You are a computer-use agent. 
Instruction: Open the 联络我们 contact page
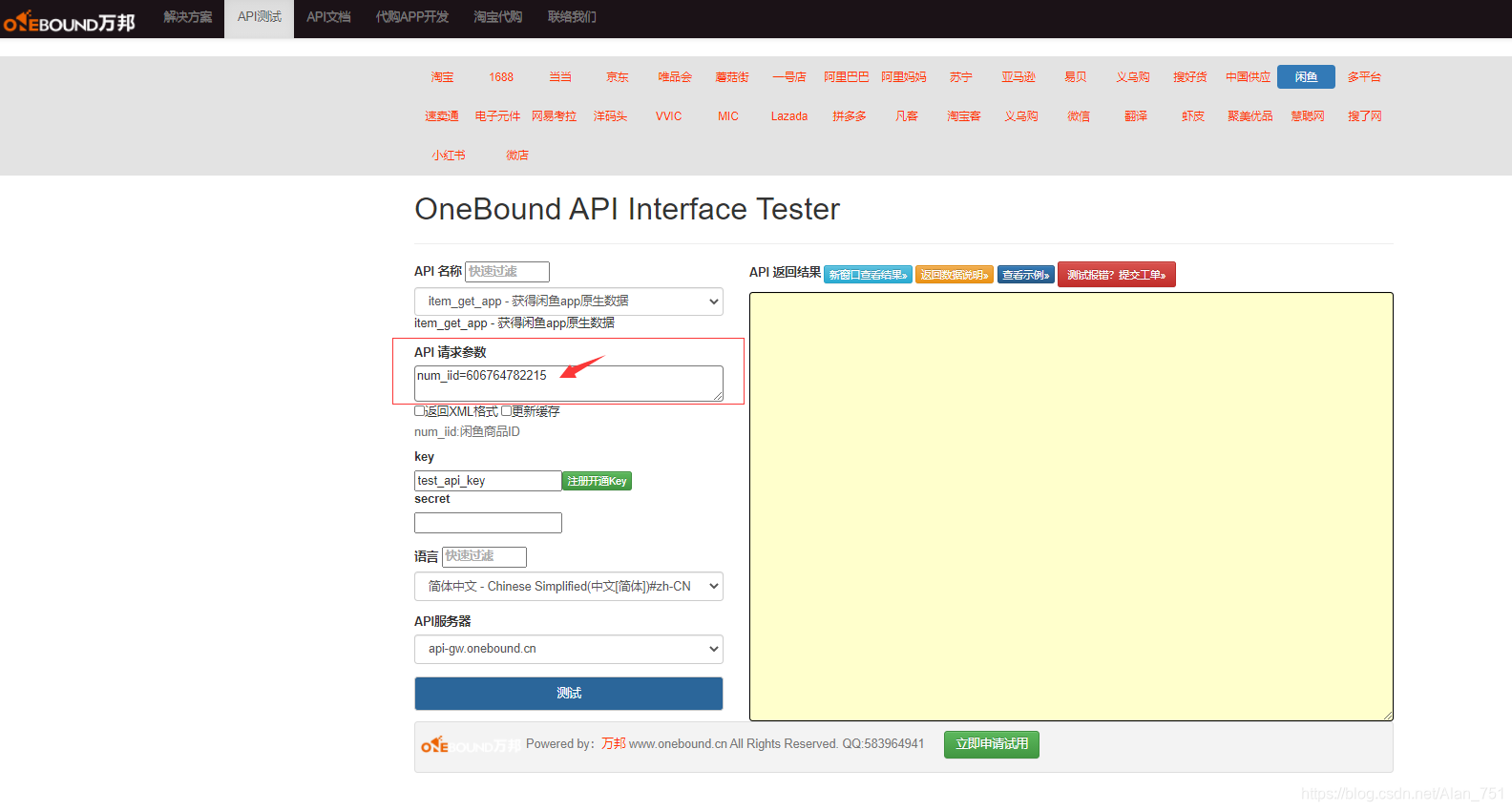[572, 17]
